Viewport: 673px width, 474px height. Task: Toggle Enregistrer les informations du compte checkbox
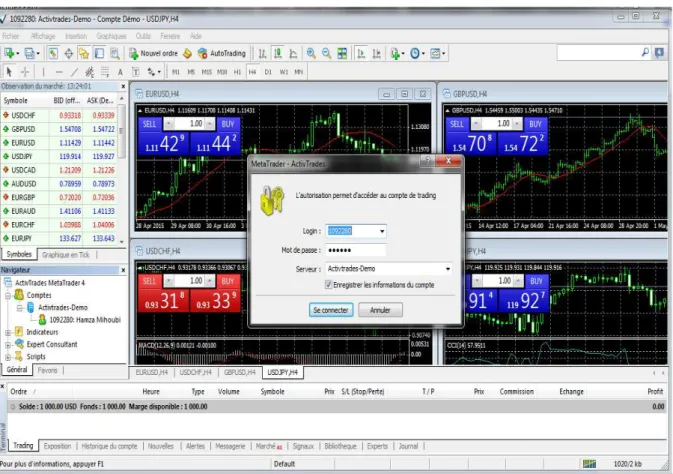tap(329, 285)
